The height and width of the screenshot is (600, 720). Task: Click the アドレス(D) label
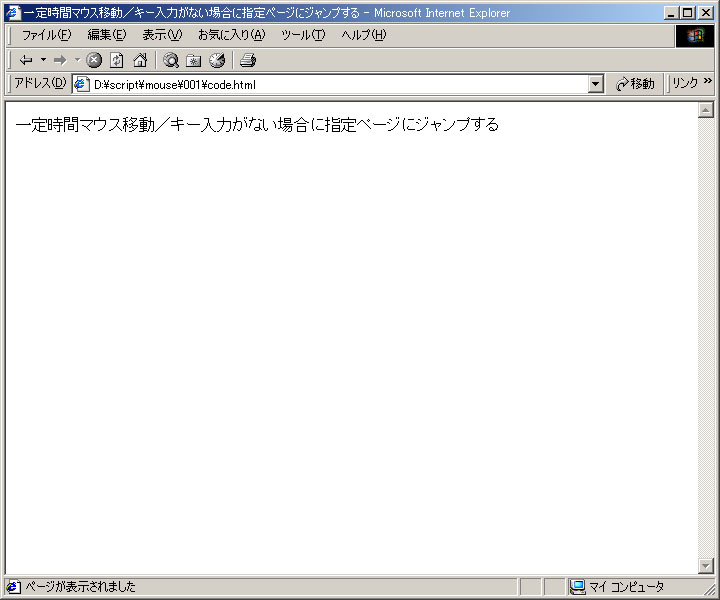pos(40,83)
